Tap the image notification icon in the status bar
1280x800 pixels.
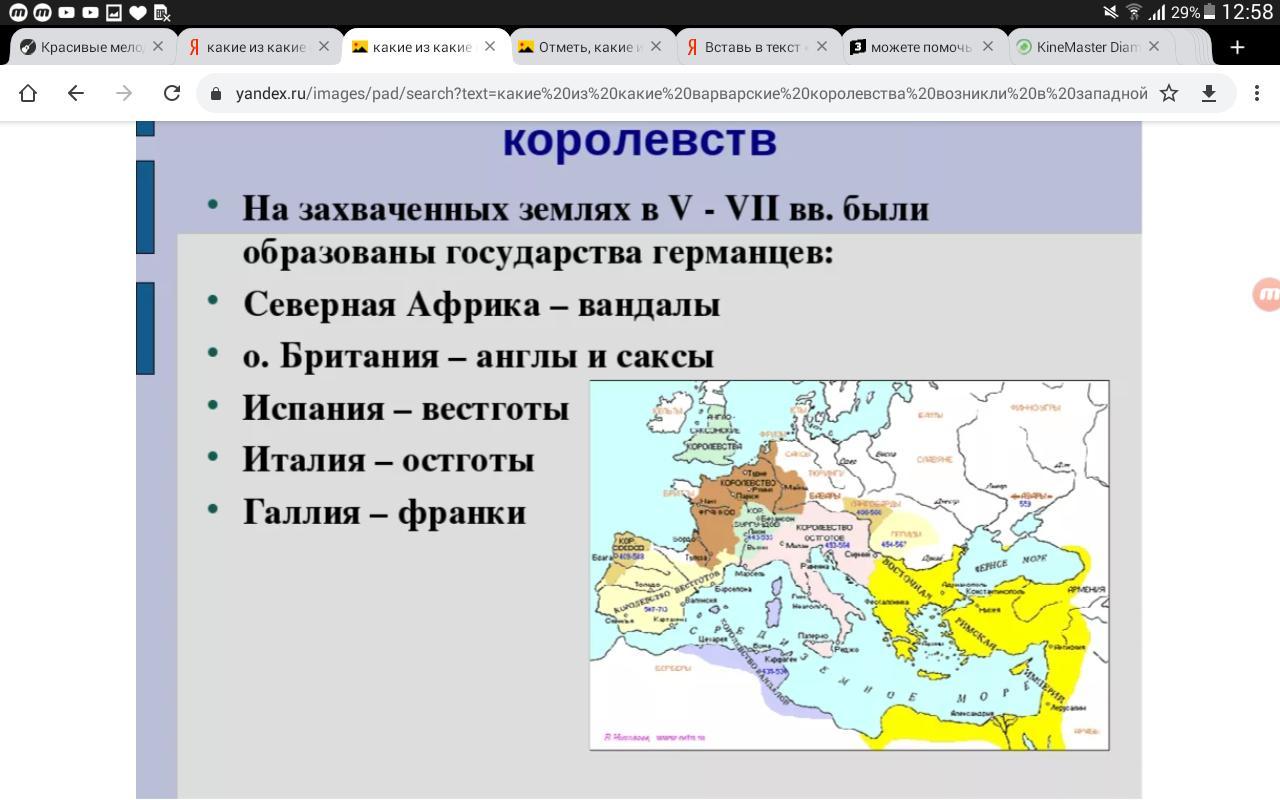pyautogui.click(x=114, y=13)
